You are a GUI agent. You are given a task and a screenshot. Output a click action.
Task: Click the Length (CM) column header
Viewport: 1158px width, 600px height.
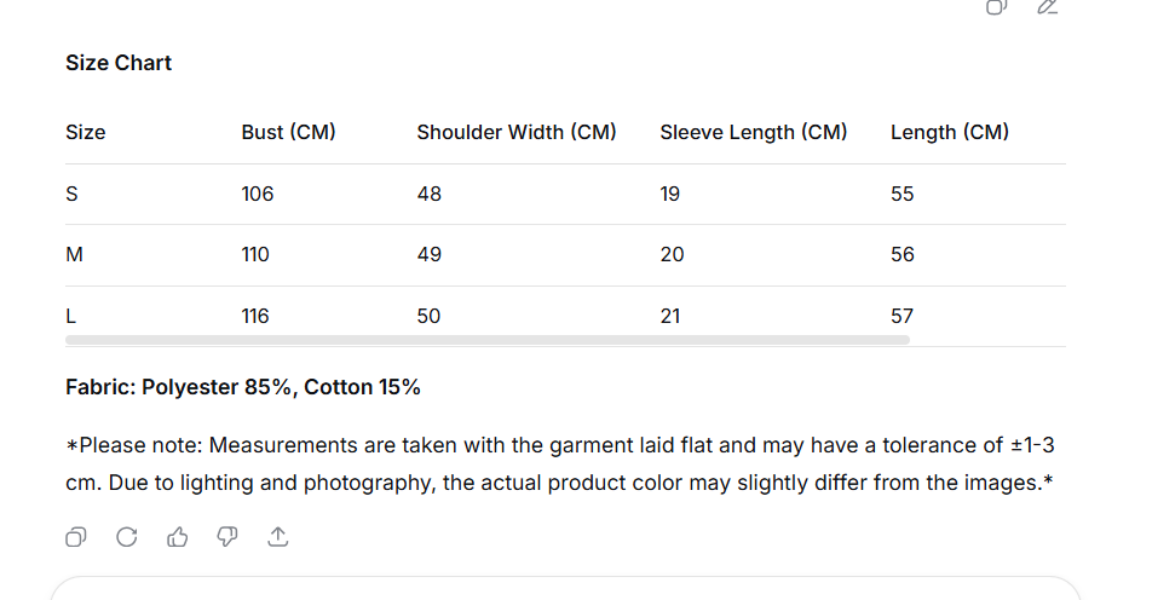[949, 132]
